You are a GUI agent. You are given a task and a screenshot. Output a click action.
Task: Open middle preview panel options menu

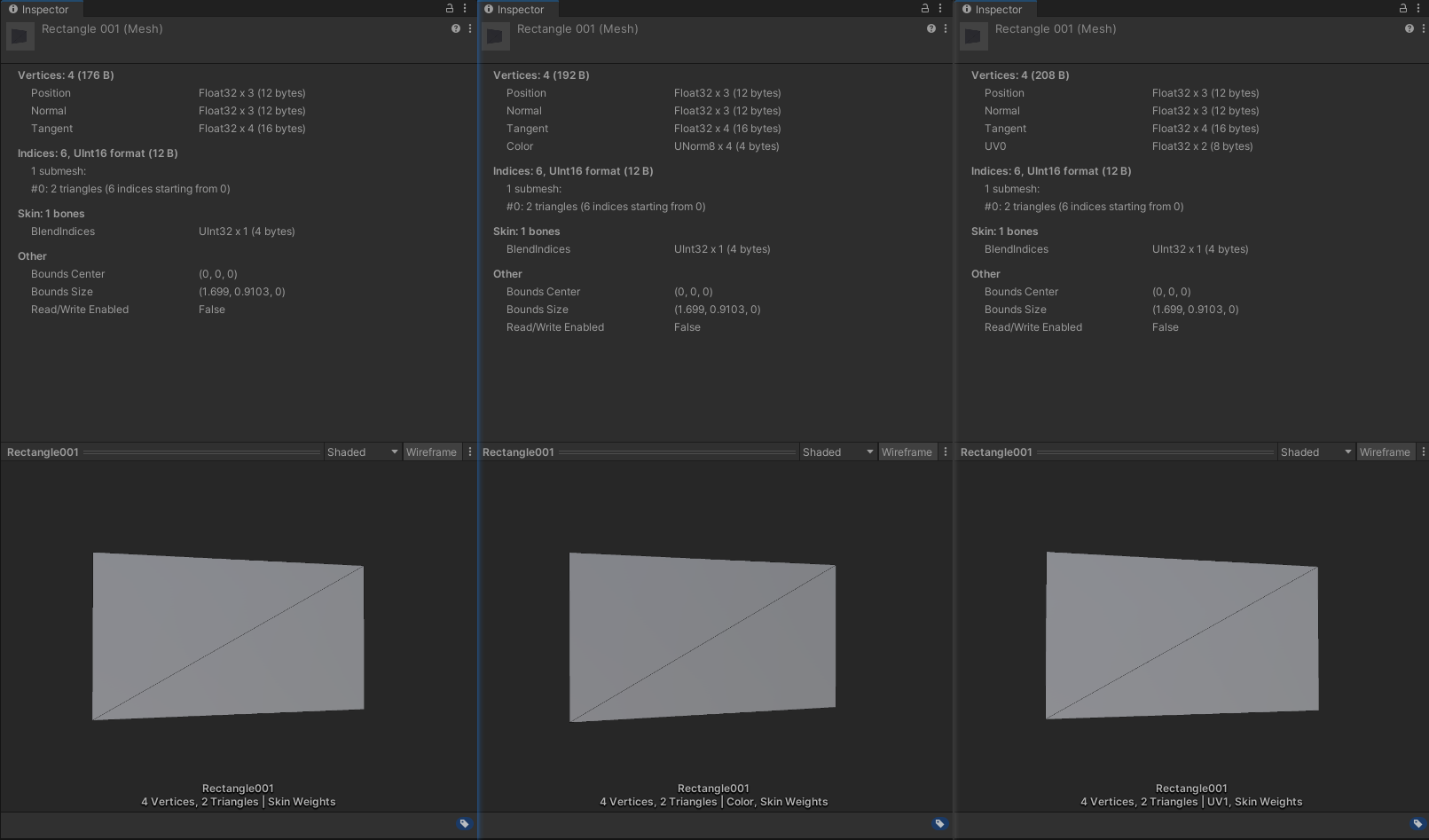(x=946, y=451)
